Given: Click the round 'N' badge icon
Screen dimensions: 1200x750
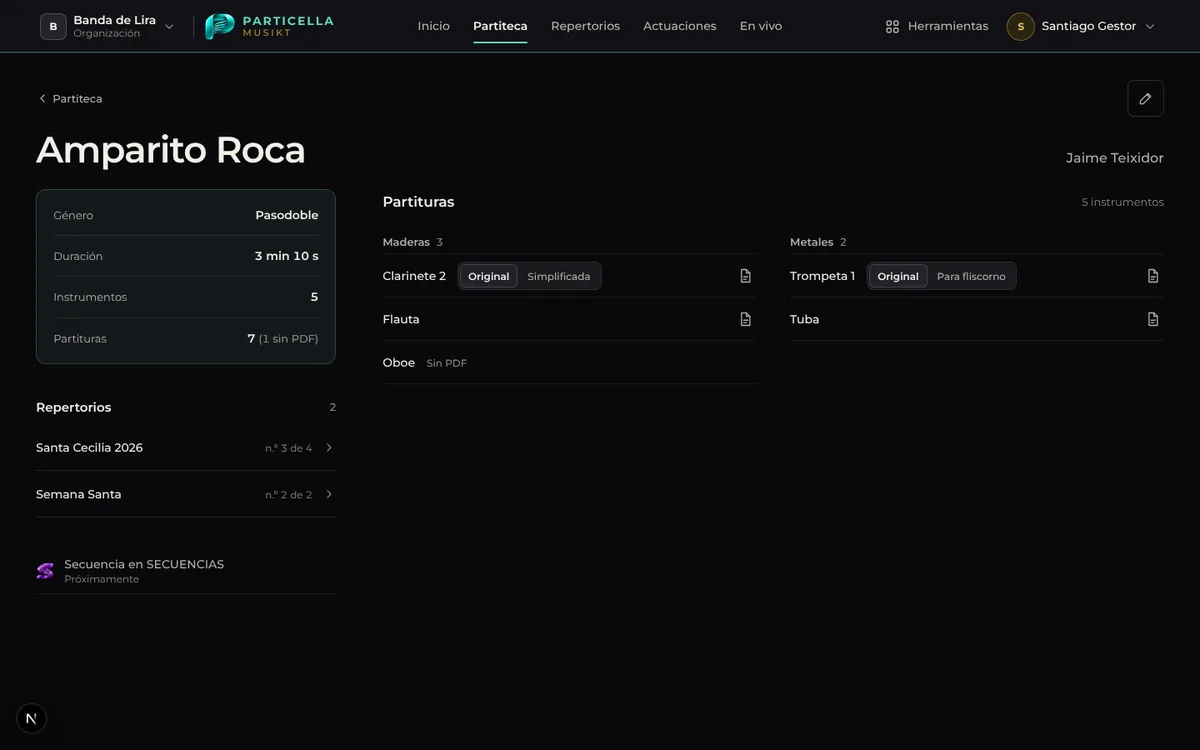Looking at the screenshot, I should 31,718.
